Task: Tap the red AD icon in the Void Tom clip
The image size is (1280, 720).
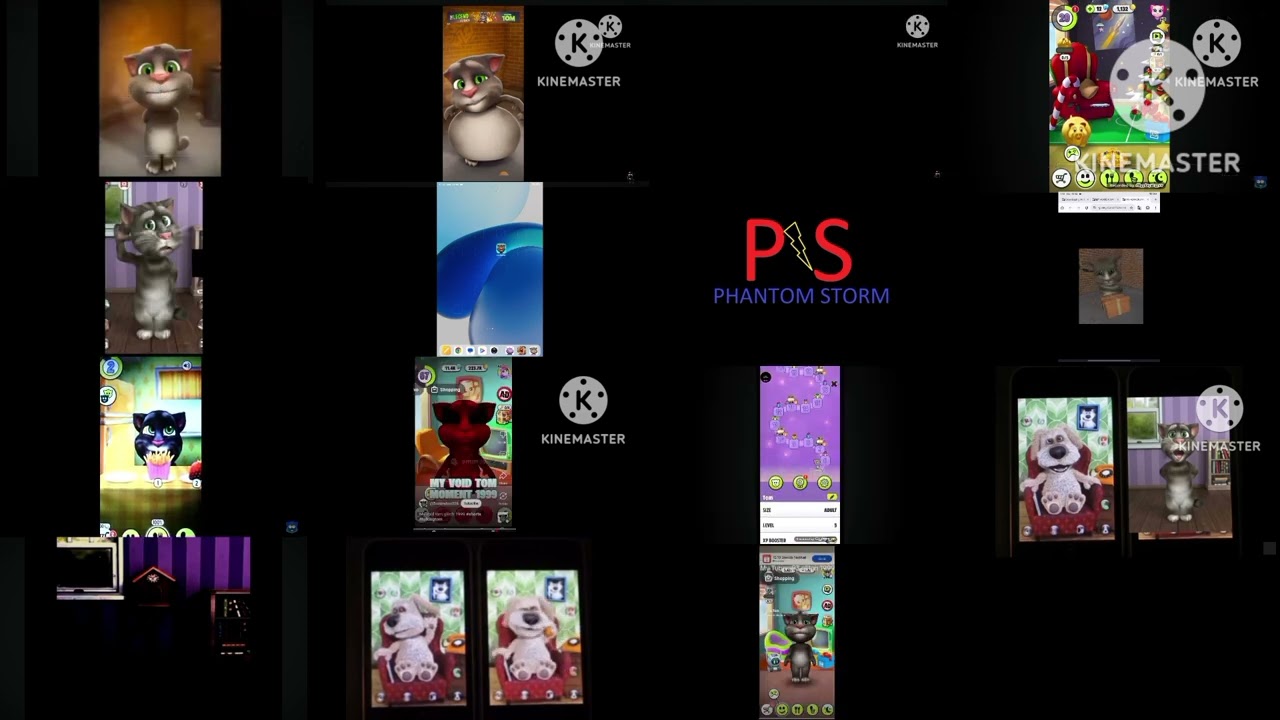Action: pos(504,393)
